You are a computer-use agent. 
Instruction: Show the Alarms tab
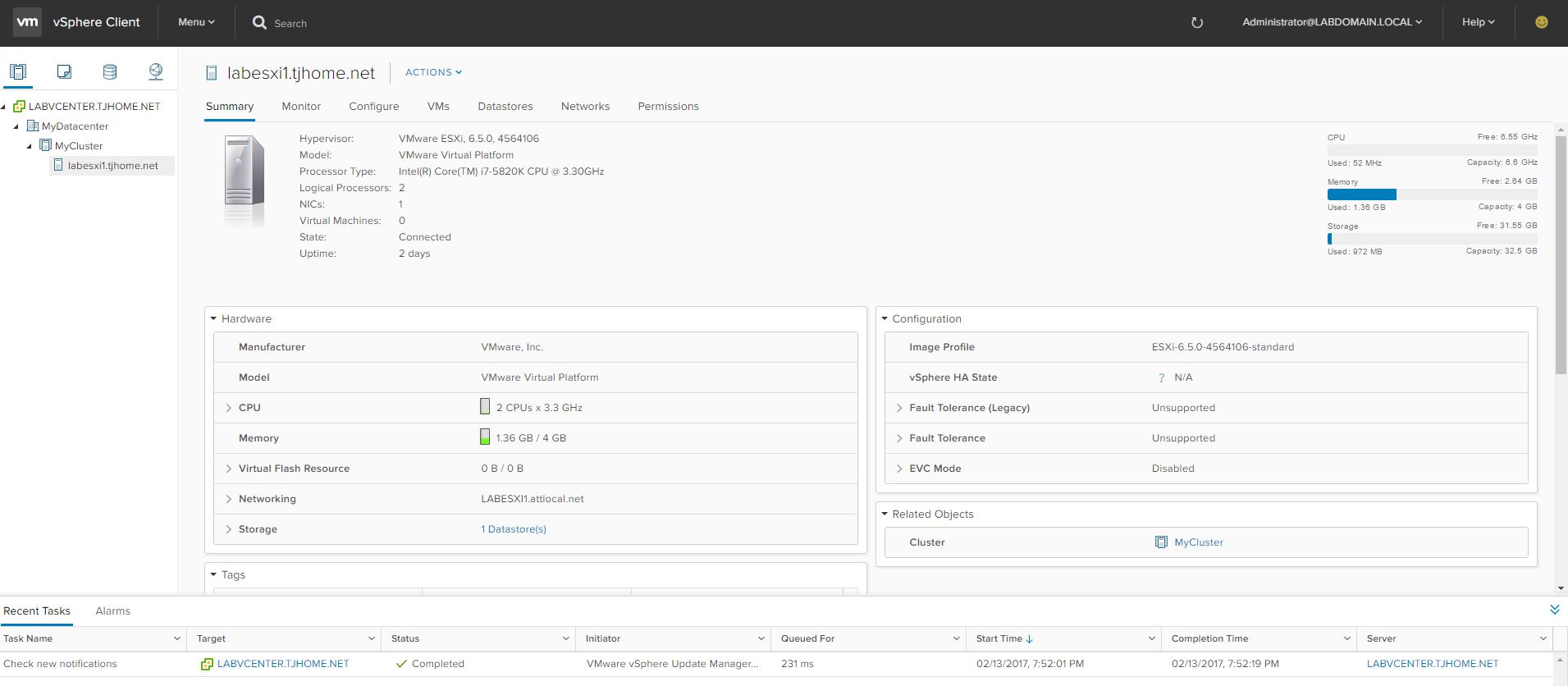pyautogui.click(x=112, y=611)
